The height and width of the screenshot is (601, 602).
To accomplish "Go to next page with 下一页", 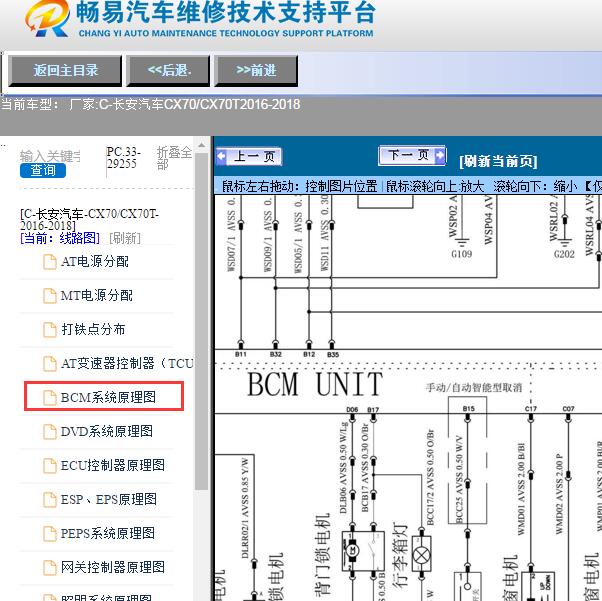I will [x=412, y=155].
